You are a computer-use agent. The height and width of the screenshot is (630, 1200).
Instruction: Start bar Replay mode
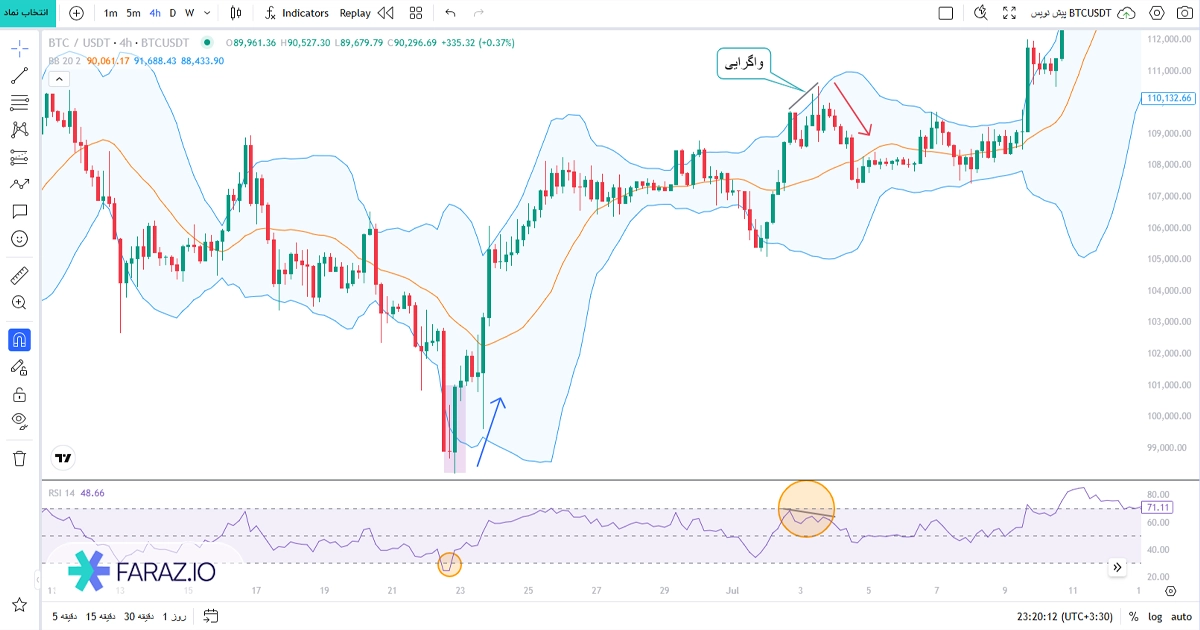point(354,13)
